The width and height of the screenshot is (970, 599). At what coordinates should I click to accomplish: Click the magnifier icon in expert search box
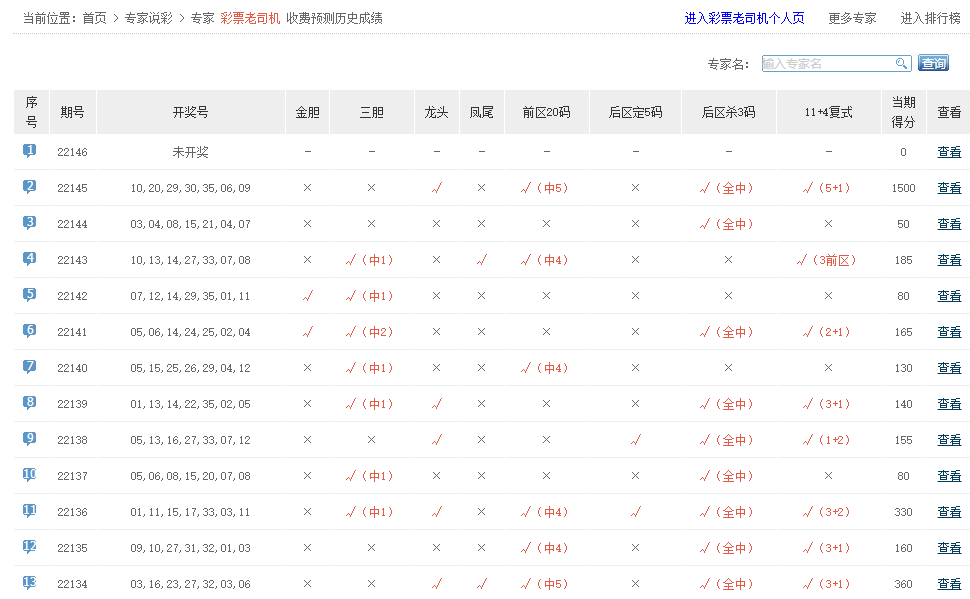[901, 64]
